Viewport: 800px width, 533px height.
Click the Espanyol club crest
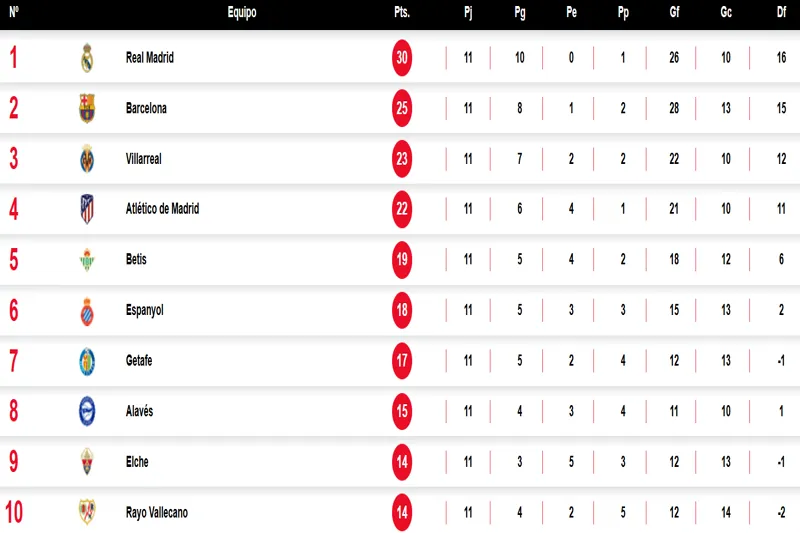click(87, 311)
